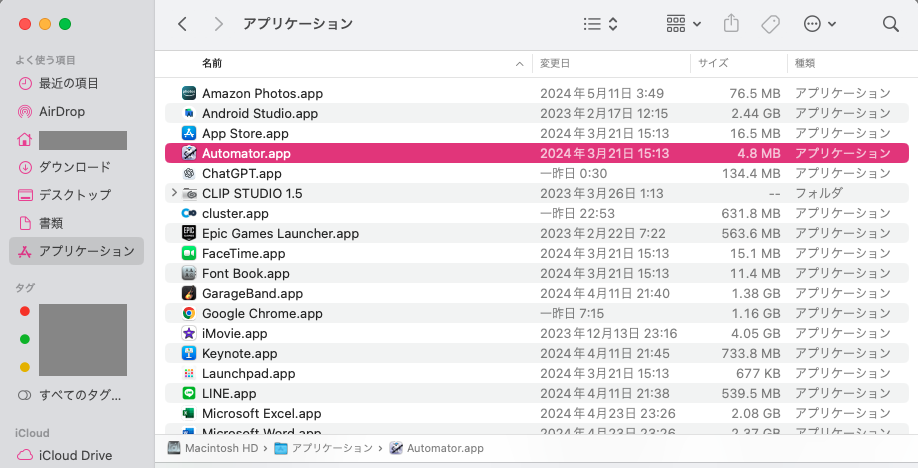Open AirDrop in the sidebar
Image resolution: width=918 pixels, height=468 pixels.
(x=62, y=111)
